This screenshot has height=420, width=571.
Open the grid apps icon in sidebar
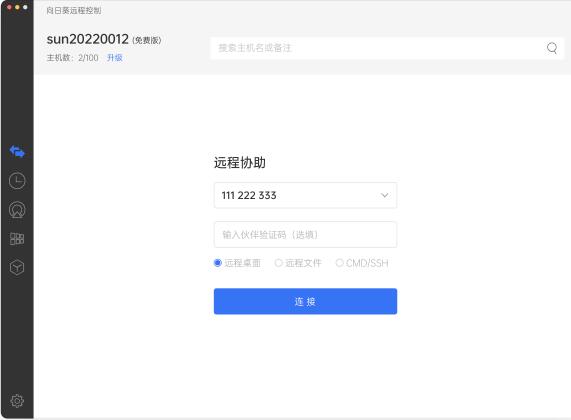click(x=17, y=239)
